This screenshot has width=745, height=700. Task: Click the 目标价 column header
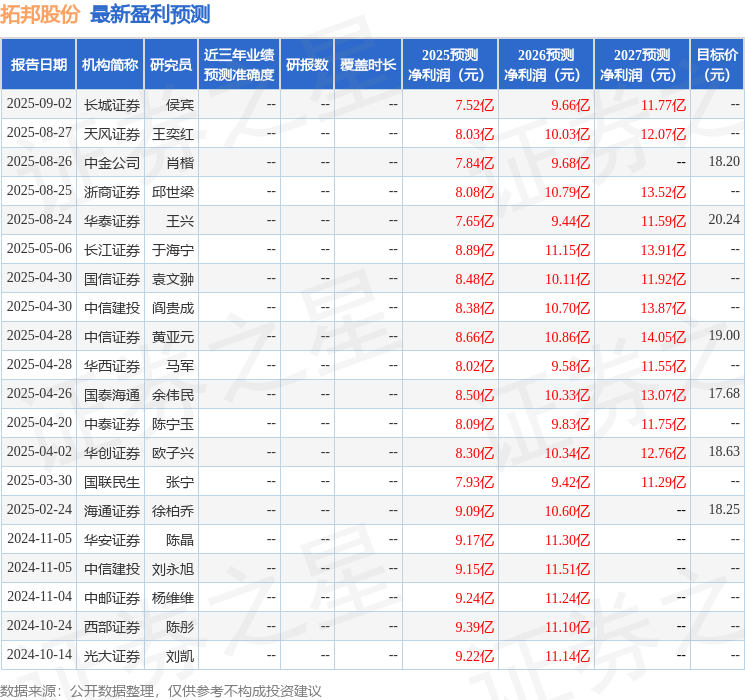(717, 64)
